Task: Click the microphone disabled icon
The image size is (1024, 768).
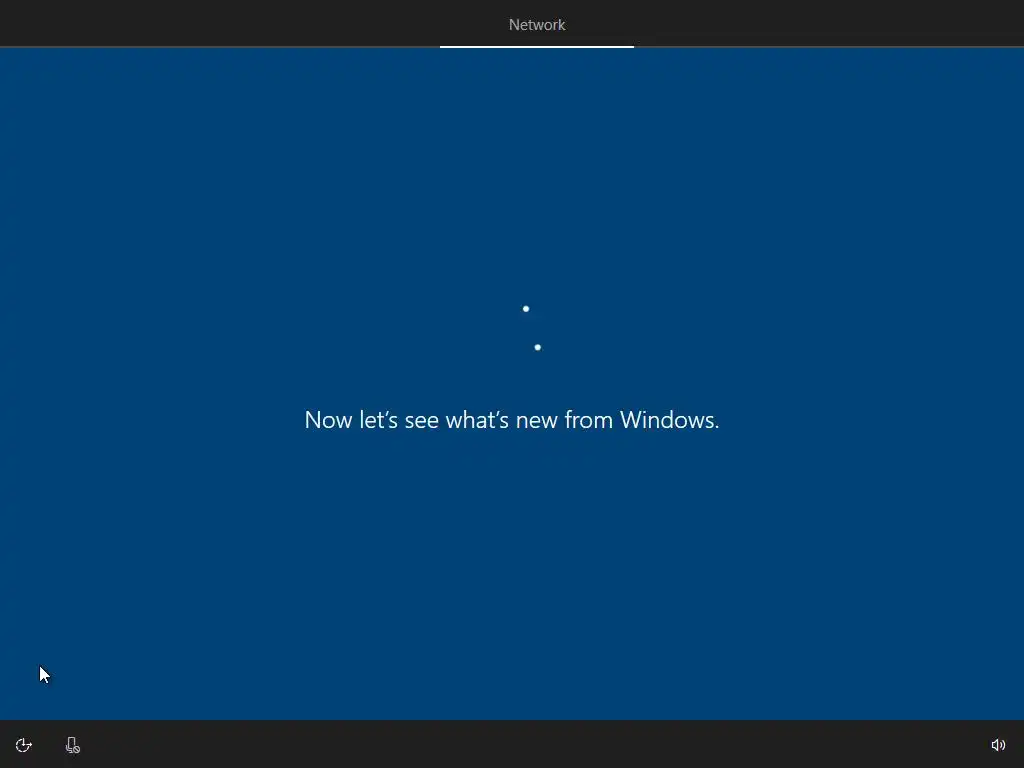Action: point(72,745)
